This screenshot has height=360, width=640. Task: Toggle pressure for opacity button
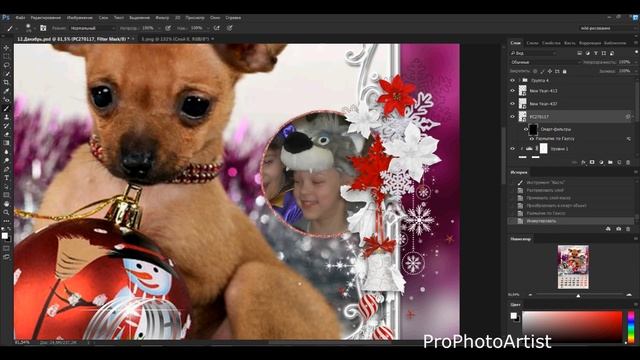168,28
